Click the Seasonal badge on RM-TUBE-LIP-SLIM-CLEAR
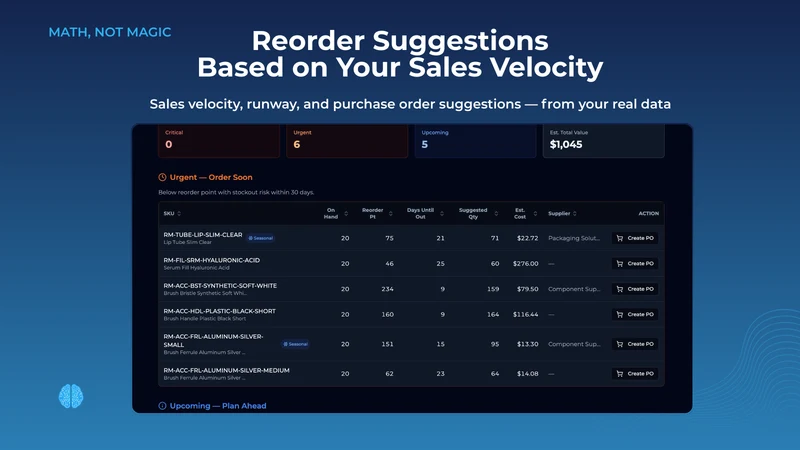Screen dimensions: 800x450 261,238
